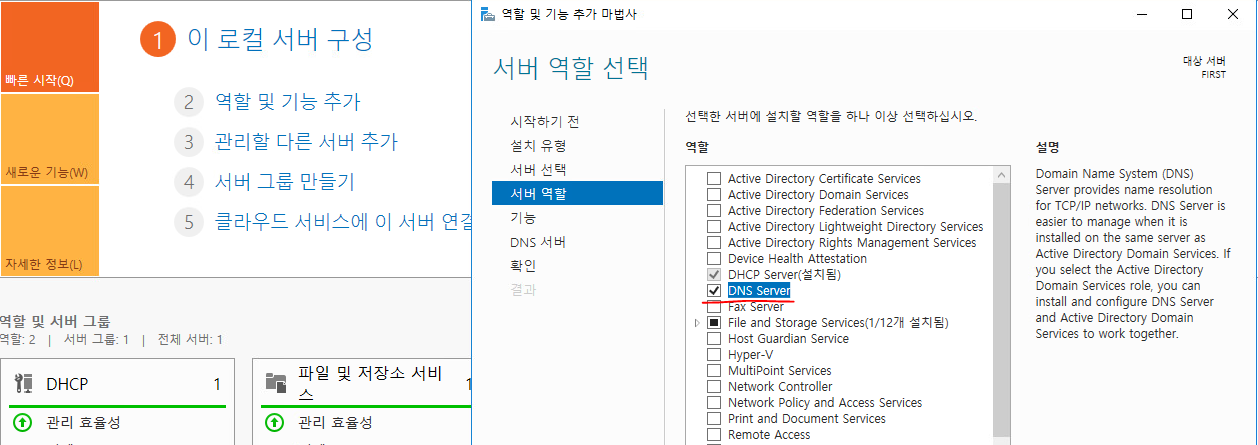Close the wizard window
The height and width of the screenshot is (445, 1258).
coord(1234,14)
